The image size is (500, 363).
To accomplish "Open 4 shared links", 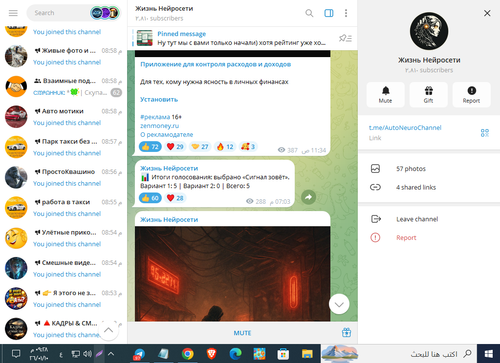I will 429,187.
